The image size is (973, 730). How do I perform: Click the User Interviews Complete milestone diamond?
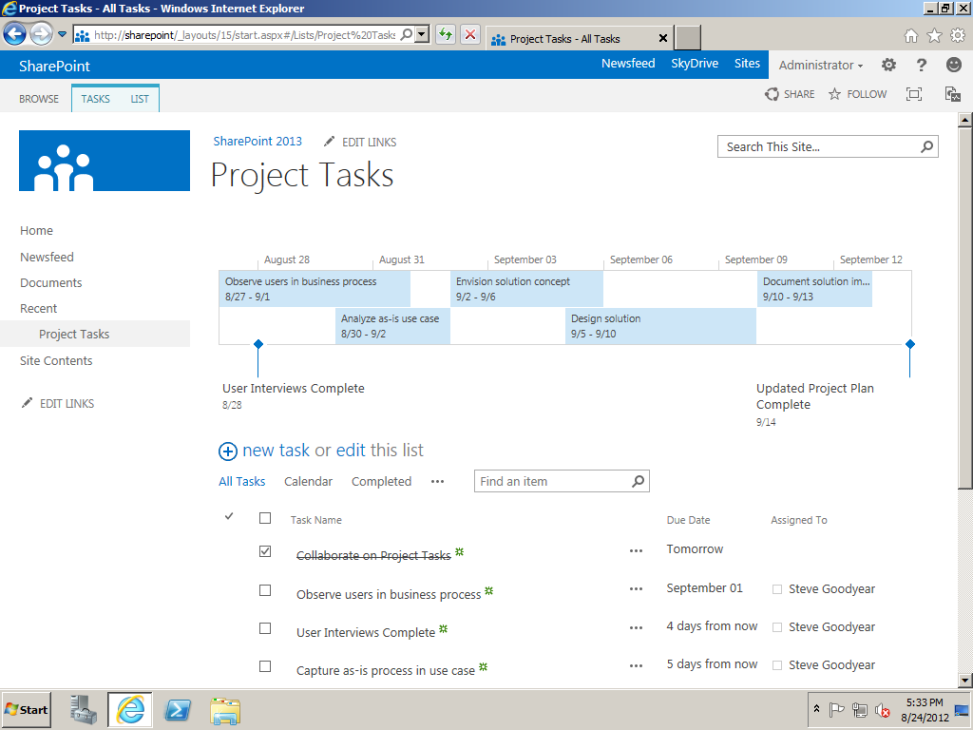257,344
